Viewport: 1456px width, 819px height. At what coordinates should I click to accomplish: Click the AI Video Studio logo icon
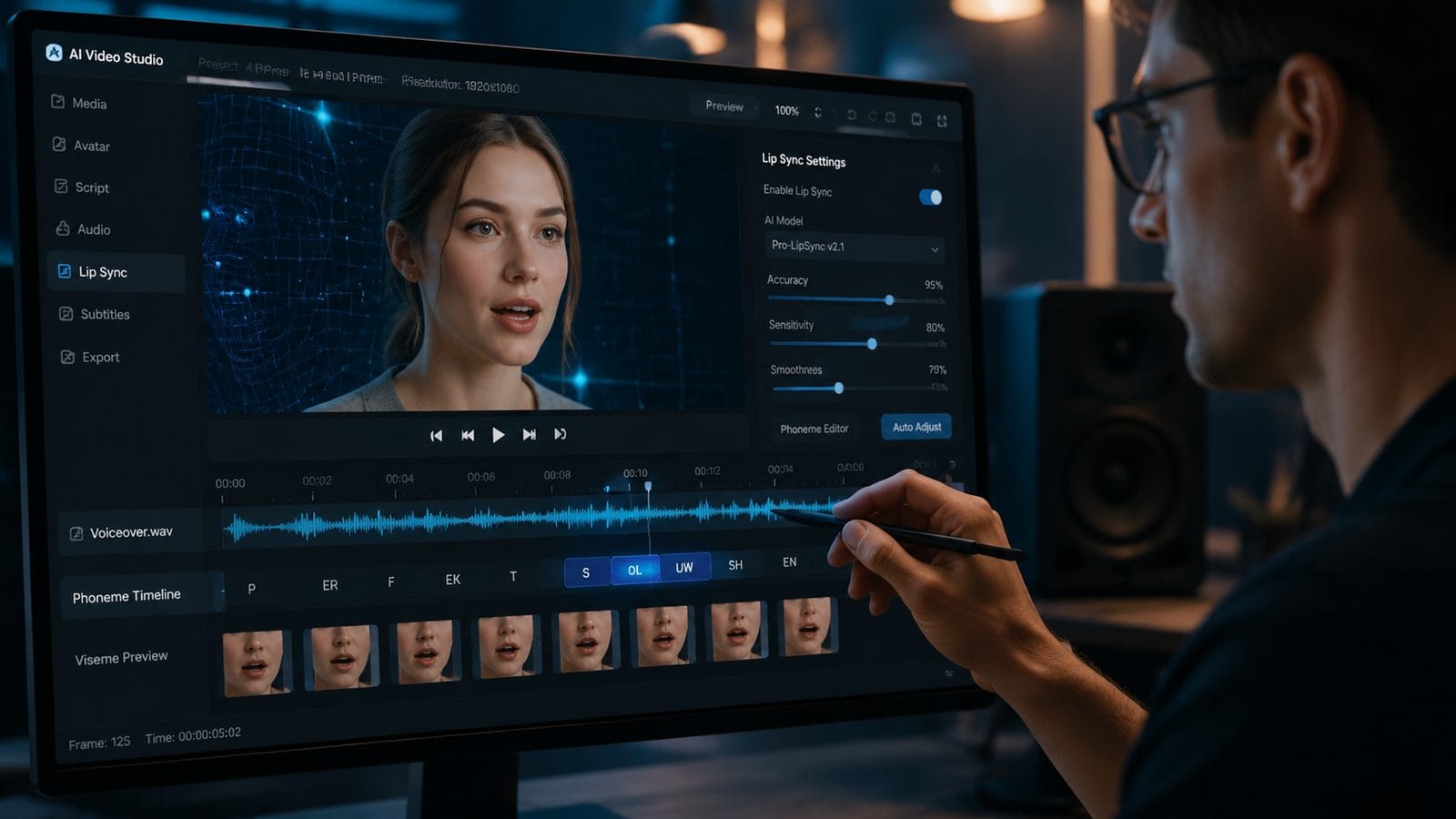[x=54, y=53]
